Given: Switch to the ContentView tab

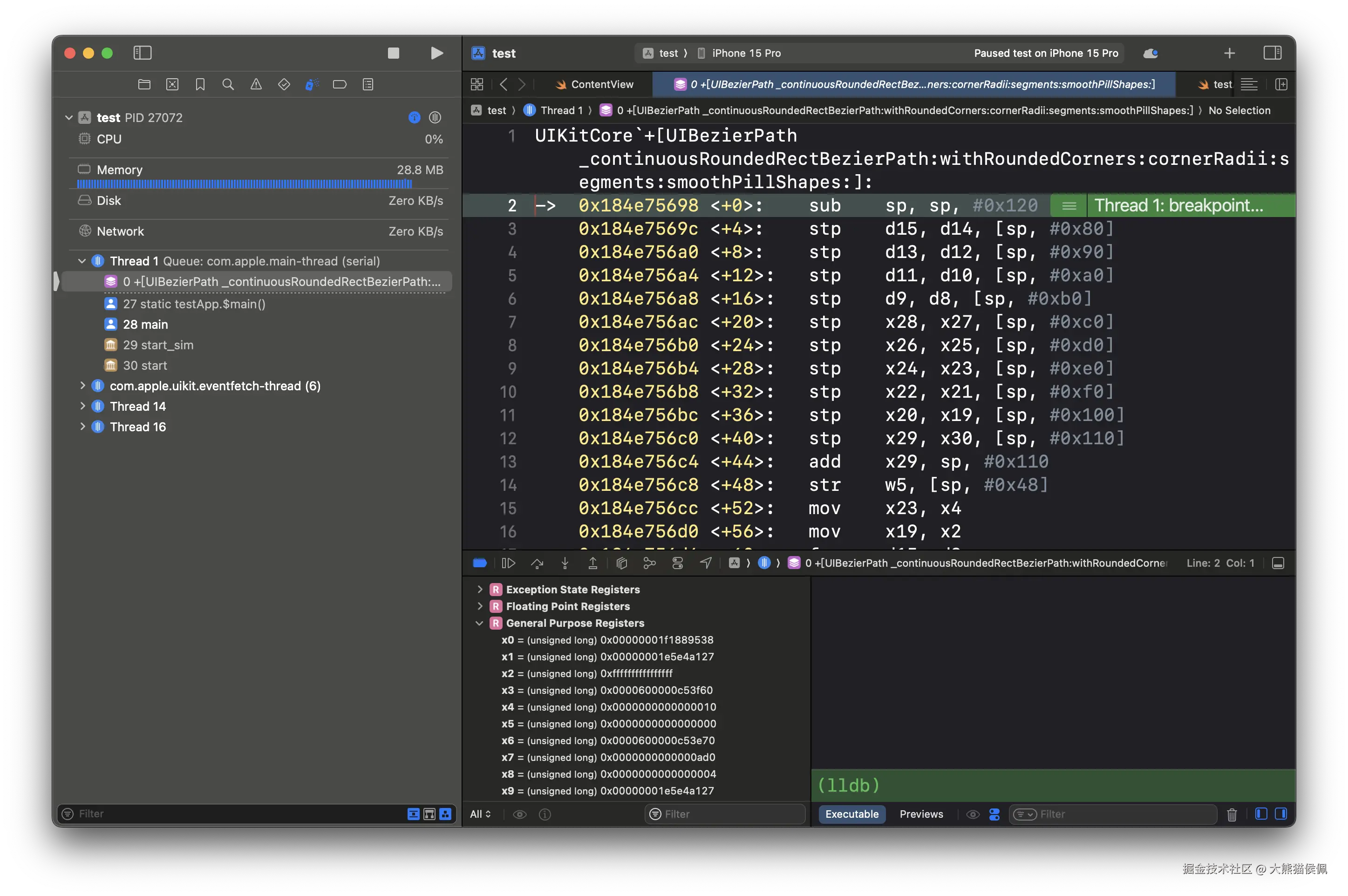Looking at the screenshot, I should (594, 85).
